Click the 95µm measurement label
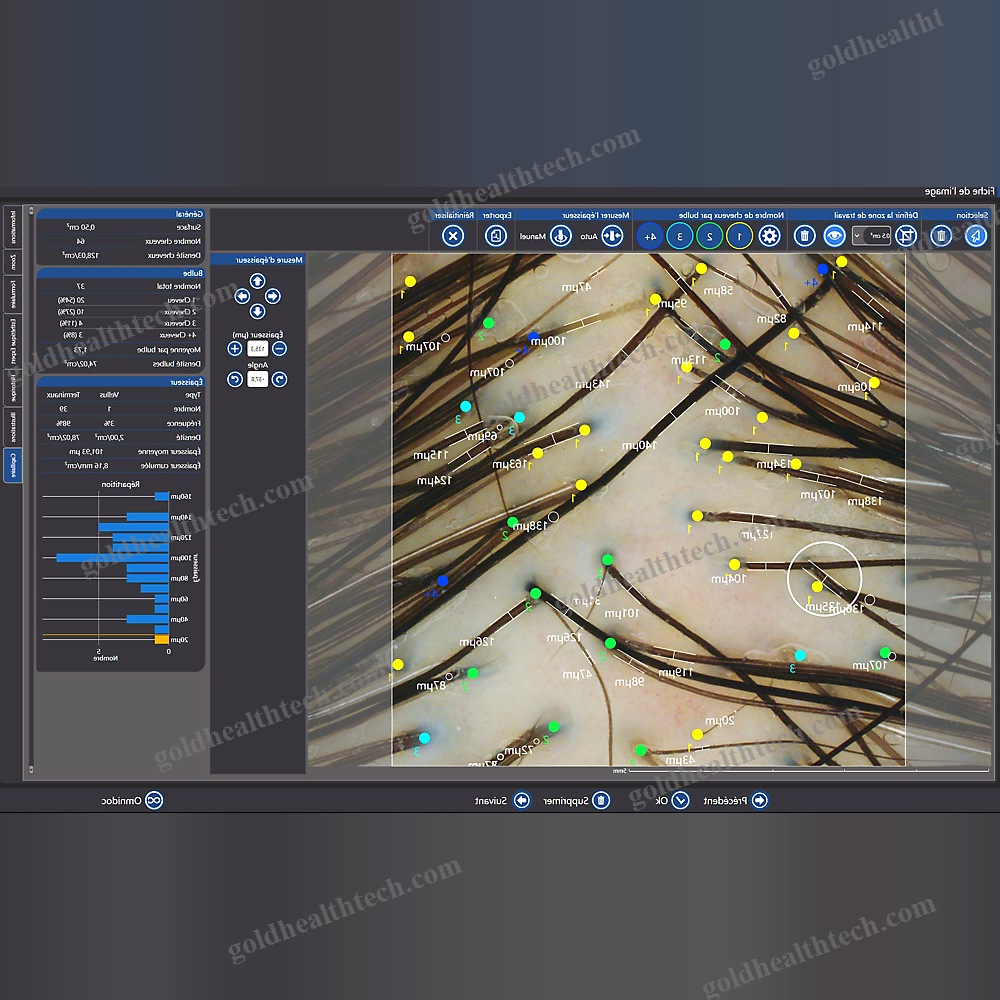 [673, 304]
